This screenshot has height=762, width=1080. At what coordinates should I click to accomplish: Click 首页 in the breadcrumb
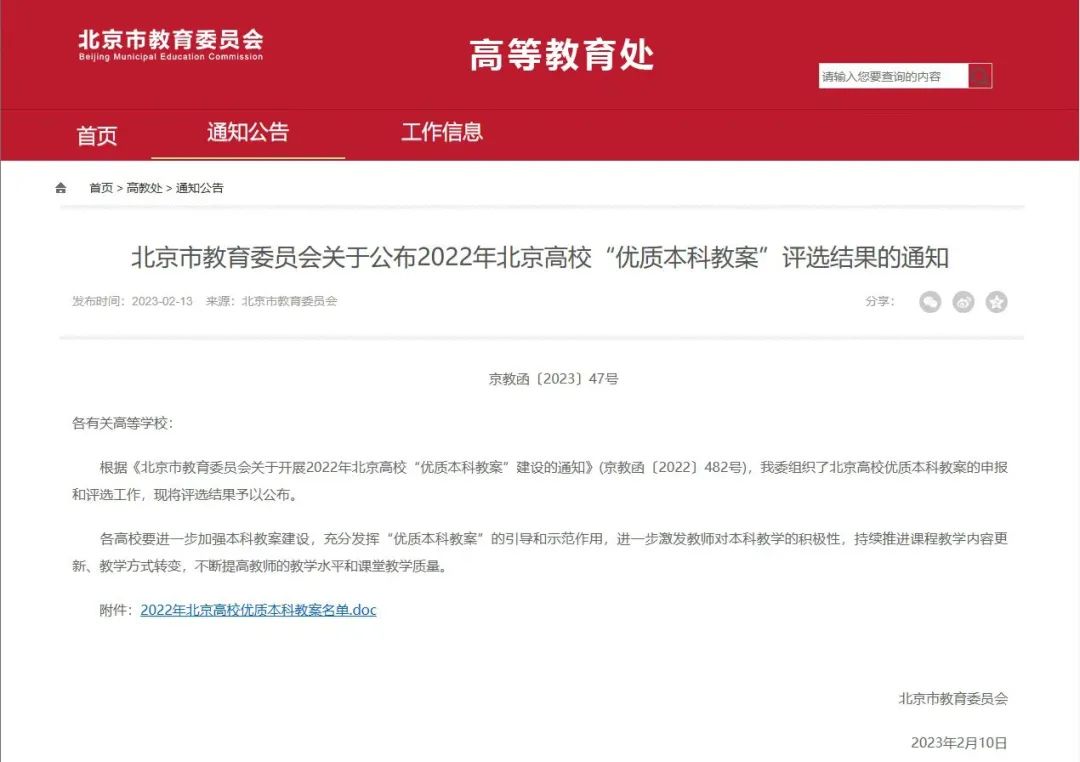pyautogui.click(x=101, y=188)
